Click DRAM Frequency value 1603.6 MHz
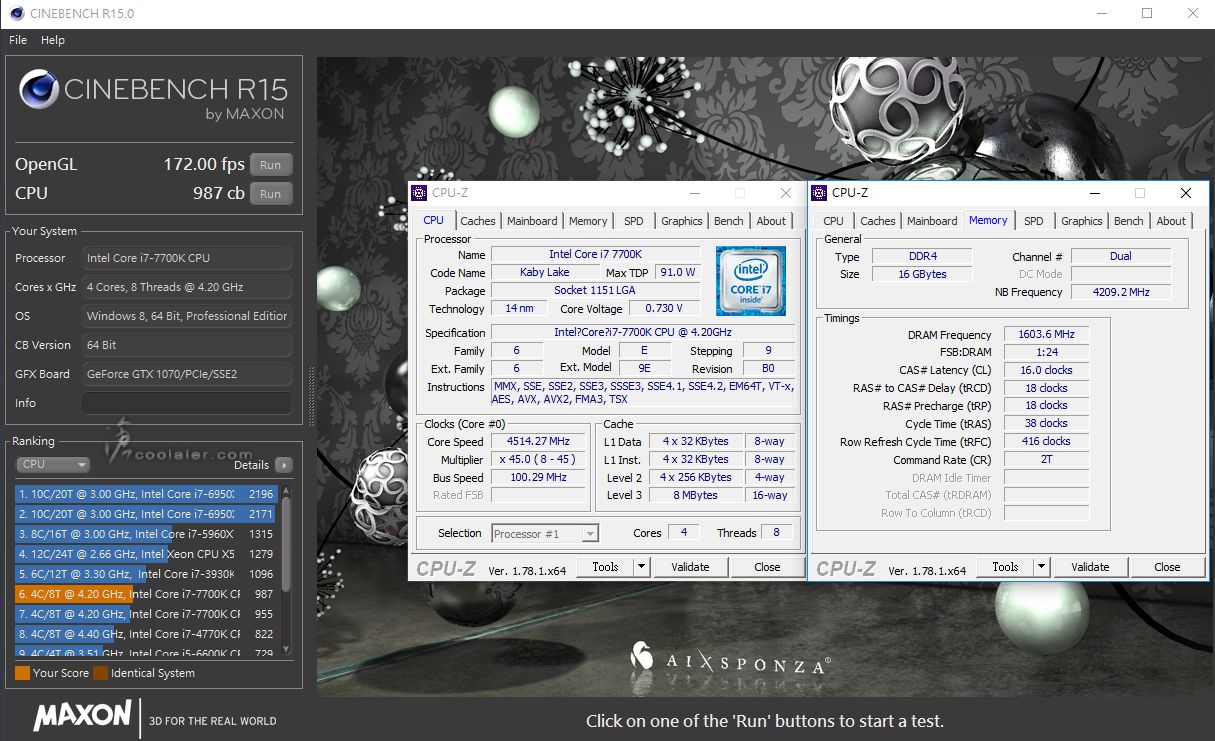This screenshot has width=1215, height=741. (x=1046, y=335)
